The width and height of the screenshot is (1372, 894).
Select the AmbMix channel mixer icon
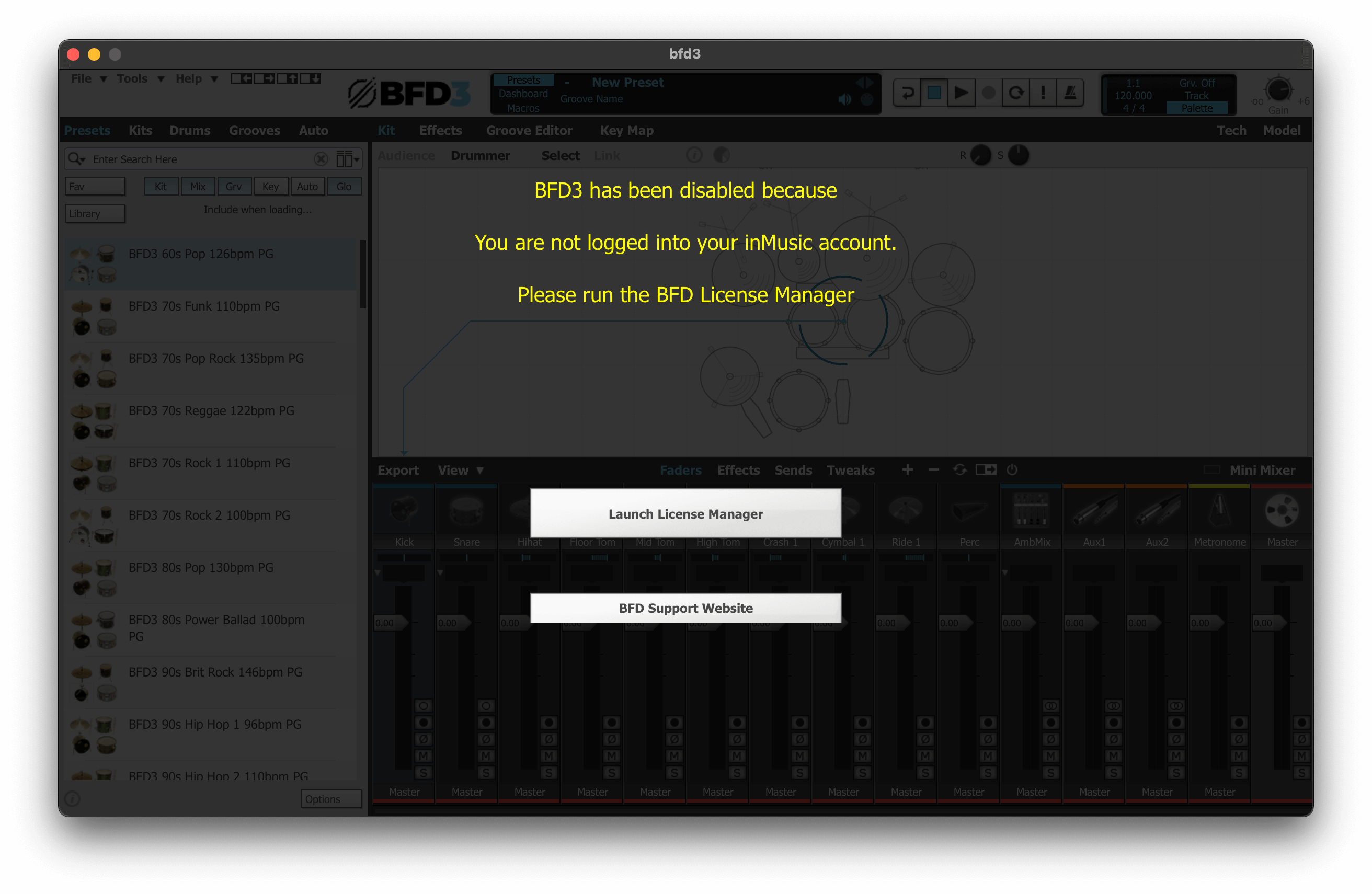pos(1032,510)
